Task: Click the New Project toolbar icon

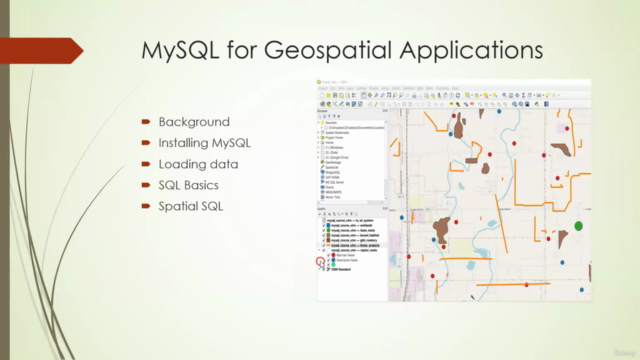Action: (x=322, y=96)
